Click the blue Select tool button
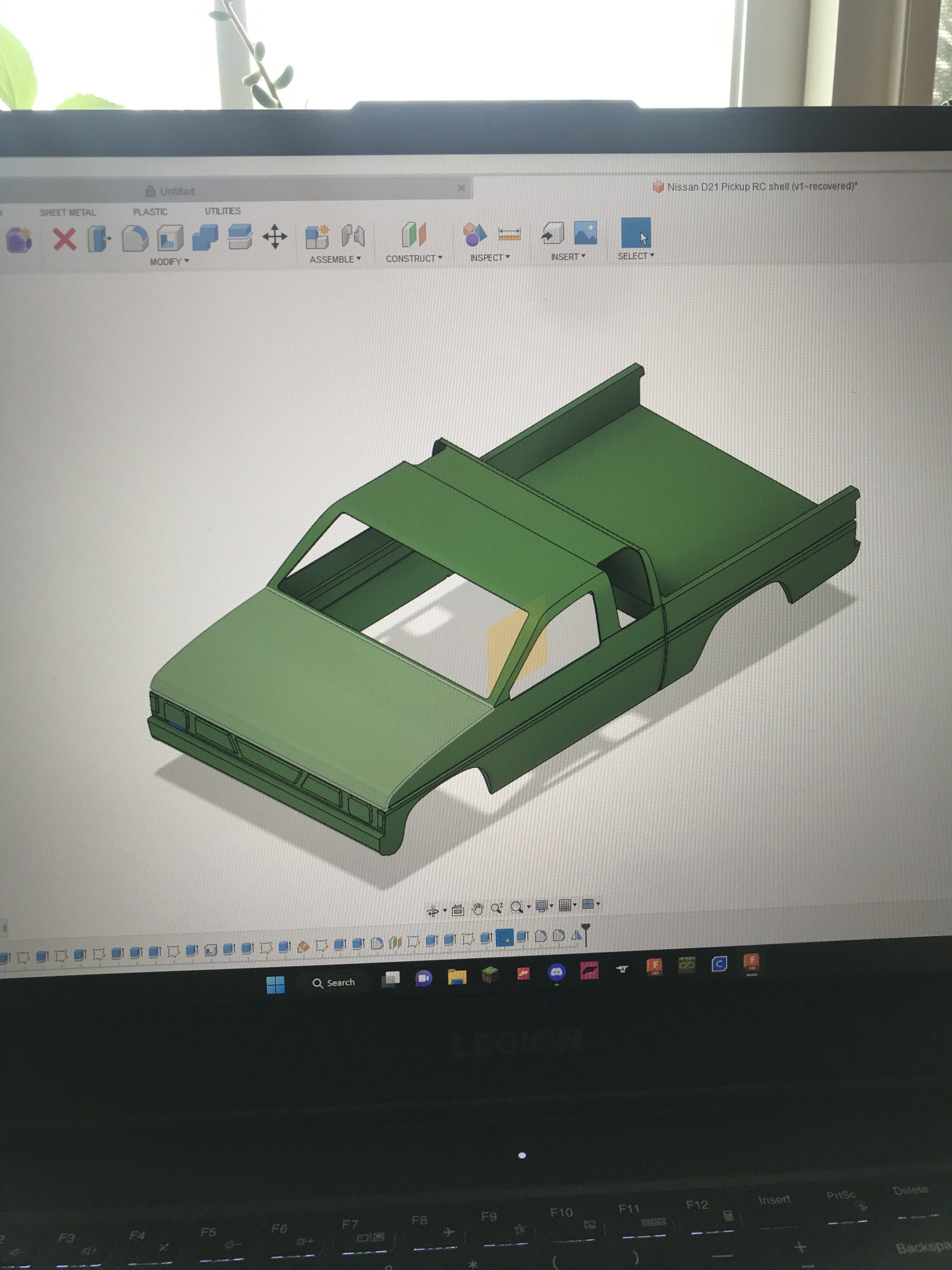Screen dimensions: 952x1270 (x=636, y=233)
